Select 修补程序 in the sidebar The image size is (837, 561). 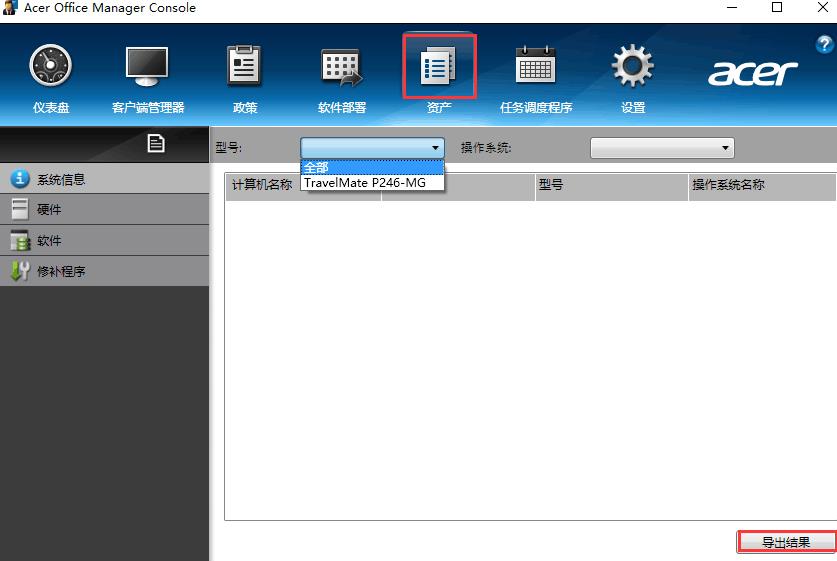[x=105, y=271]
